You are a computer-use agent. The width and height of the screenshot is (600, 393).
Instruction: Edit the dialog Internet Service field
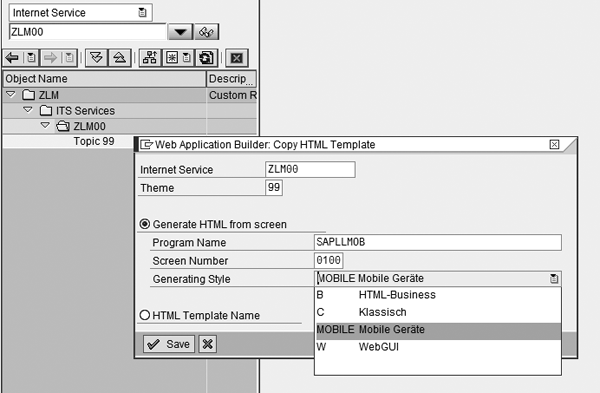[310, 170]
